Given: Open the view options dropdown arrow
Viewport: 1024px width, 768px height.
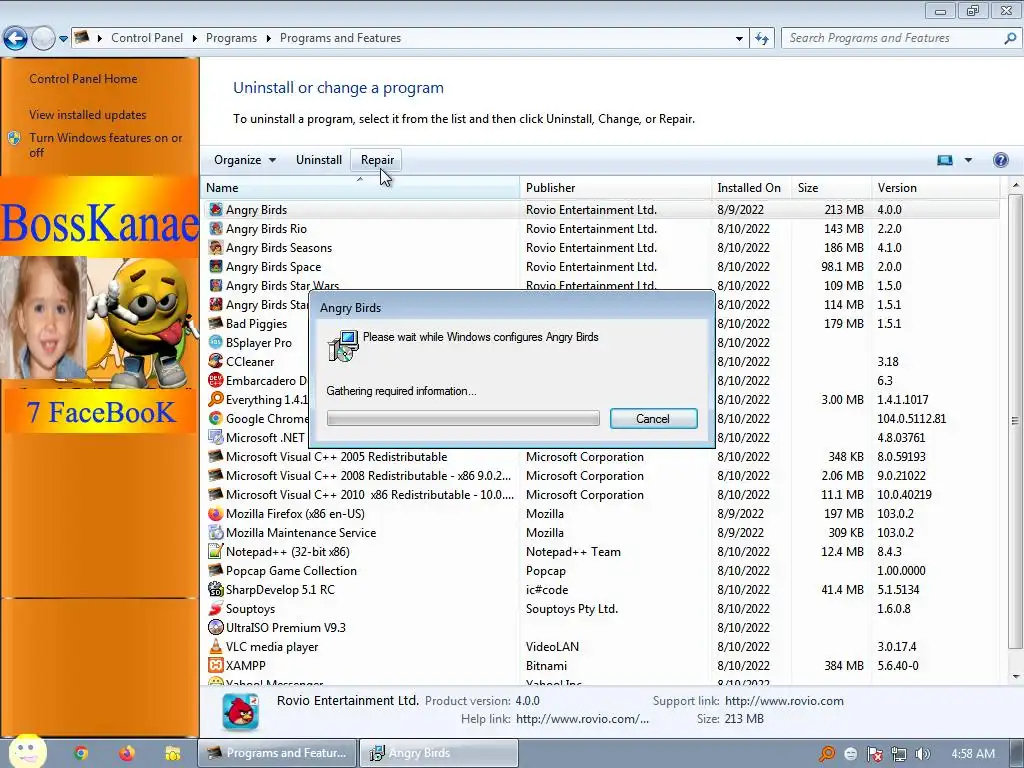Looking at the screenshot, I should point(968,160).
